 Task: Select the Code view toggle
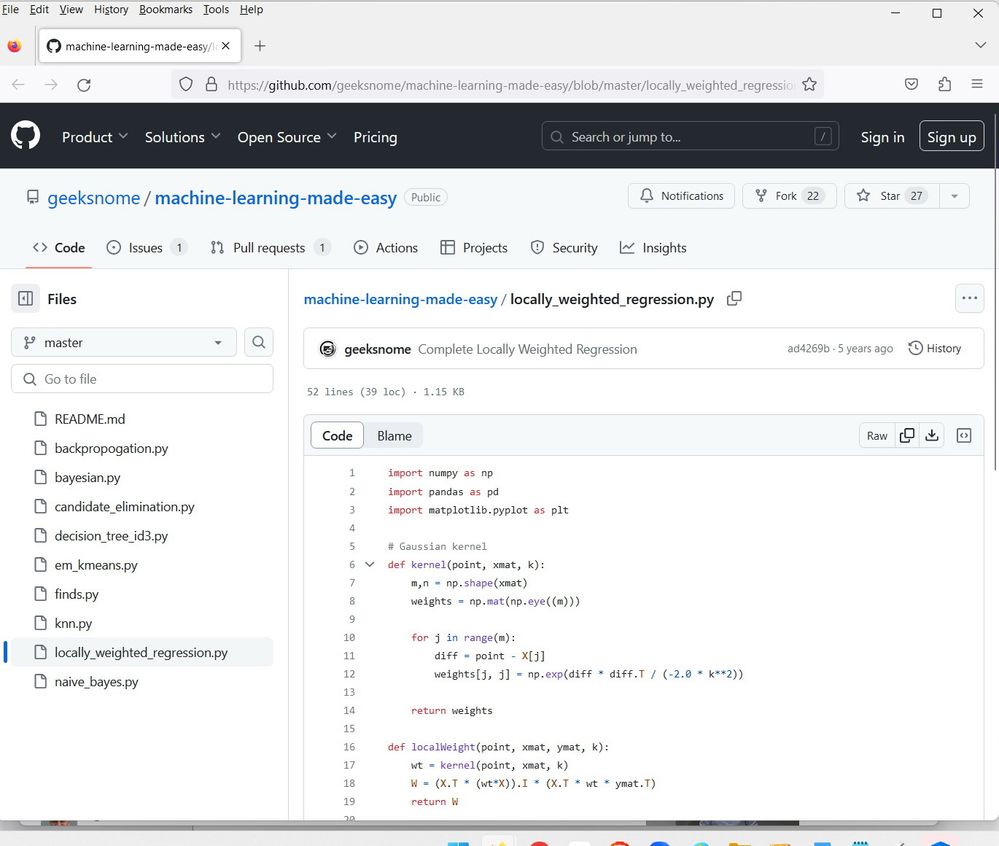(337, 436)
